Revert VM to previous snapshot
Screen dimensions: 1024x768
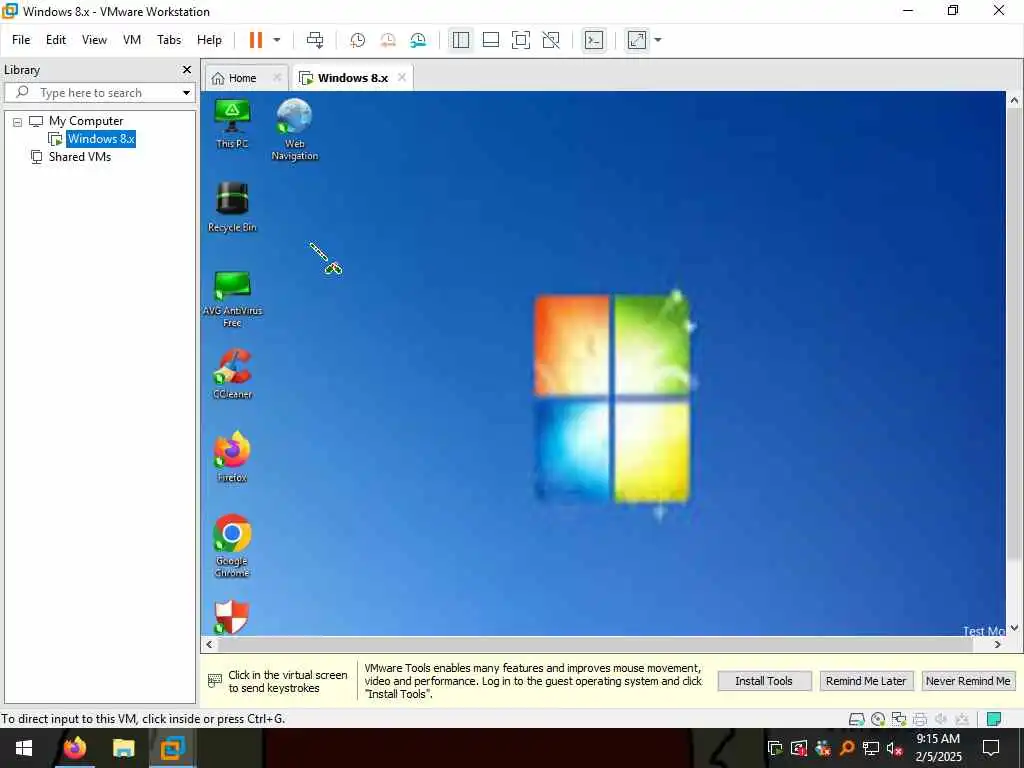click(388, 40)
